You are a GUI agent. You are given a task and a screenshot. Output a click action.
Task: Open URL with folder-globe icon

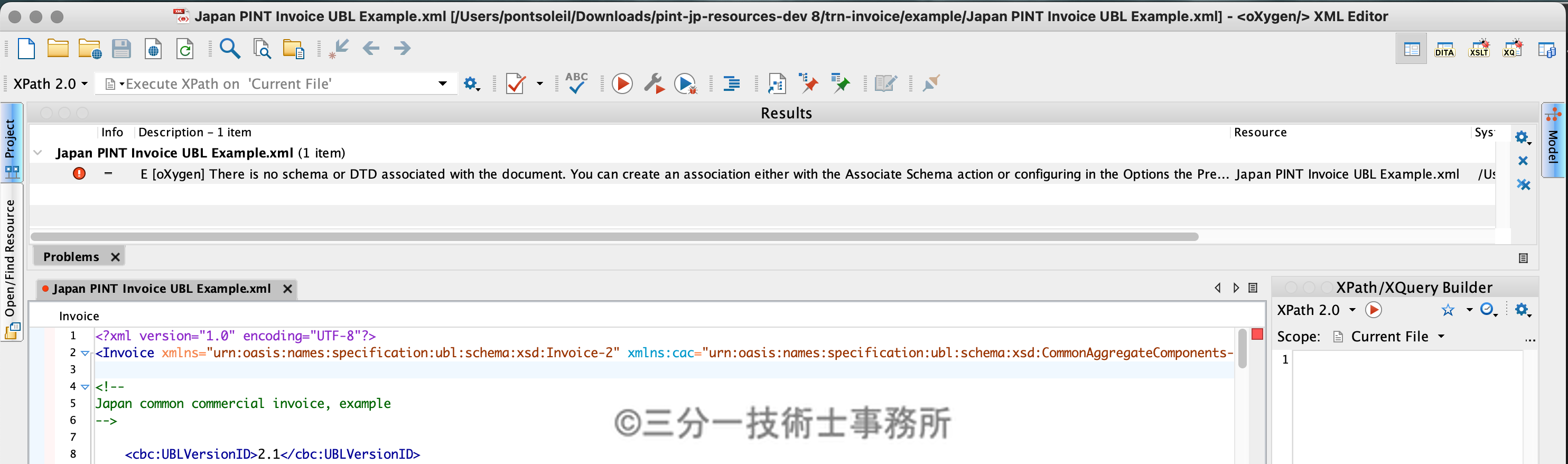(x=89, y=49)
